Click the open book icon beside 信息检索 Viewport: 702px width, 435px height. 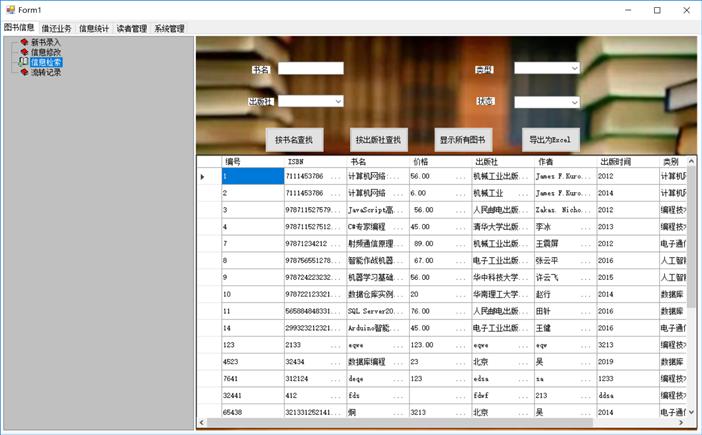coord(24,62)
